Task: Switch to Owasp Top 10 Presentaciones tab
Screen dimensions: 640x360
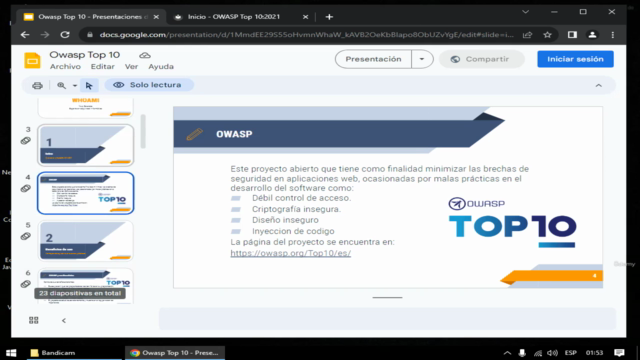Action: [x=91, y=17]
